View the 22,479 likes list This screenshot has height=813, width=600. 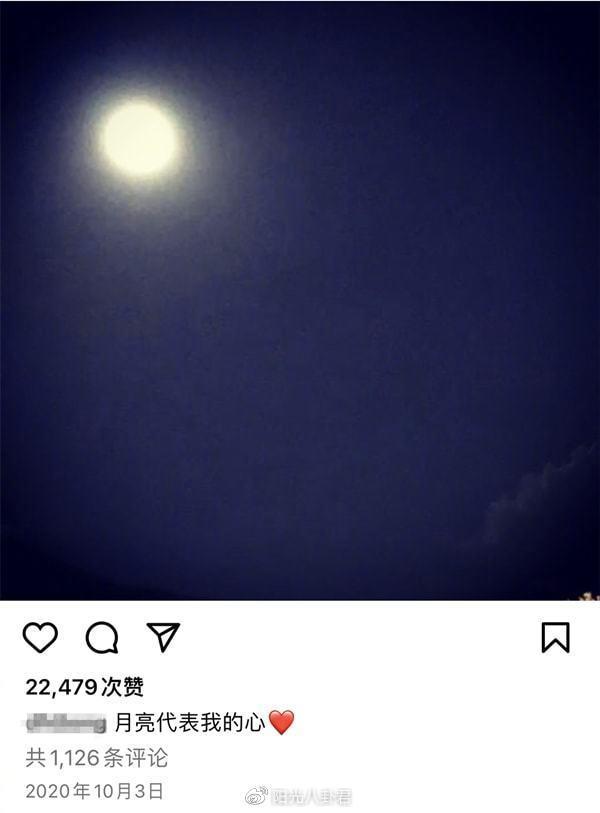(85, 688)
